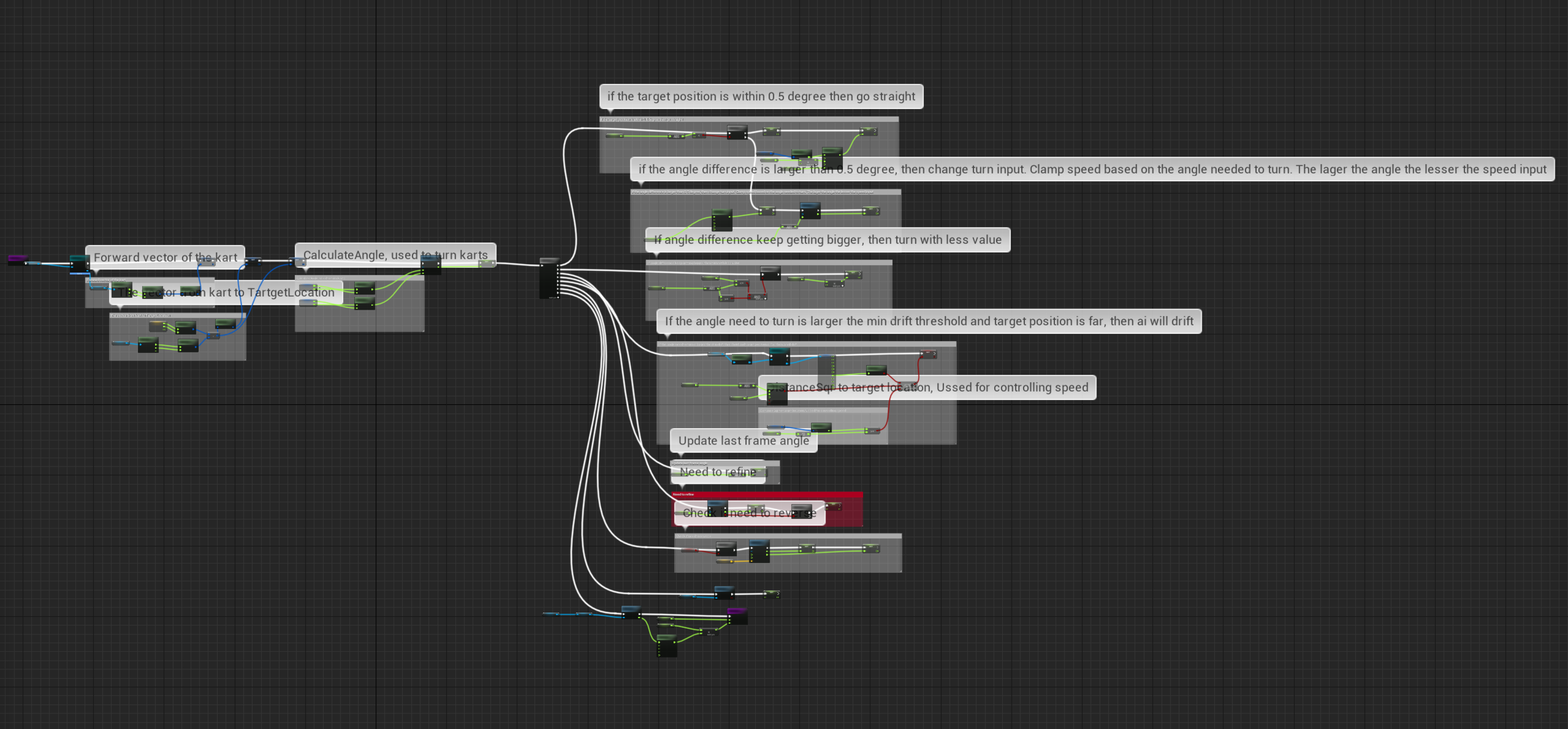Click the purple function entry node at far left
Screen dimensions: 1568x729
(x=17, y=258)
